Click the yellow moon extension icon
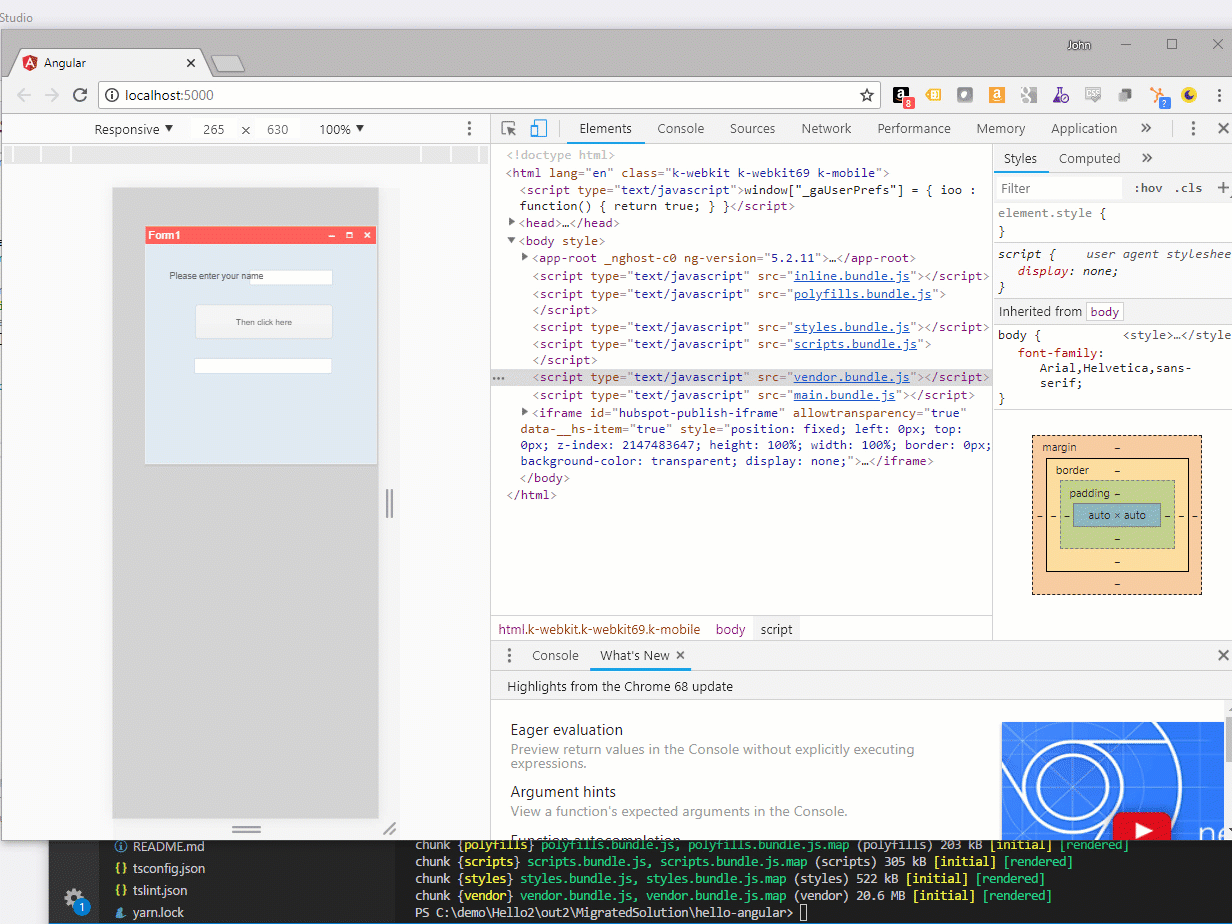The height and width of the screenshot is (924, 1232). pyautogui.click(x=1189, y=95)
